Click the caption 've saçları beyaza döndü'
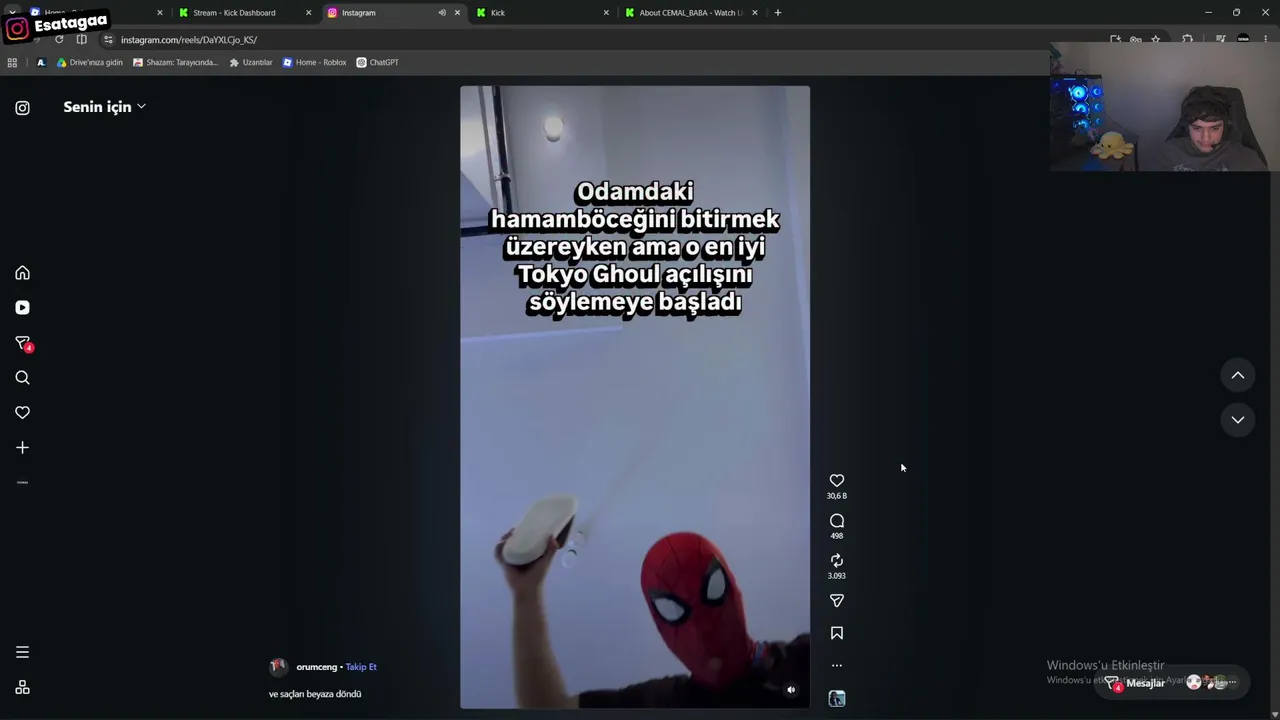The width and height of the screenshot is (1280, 720). point(315,694)
